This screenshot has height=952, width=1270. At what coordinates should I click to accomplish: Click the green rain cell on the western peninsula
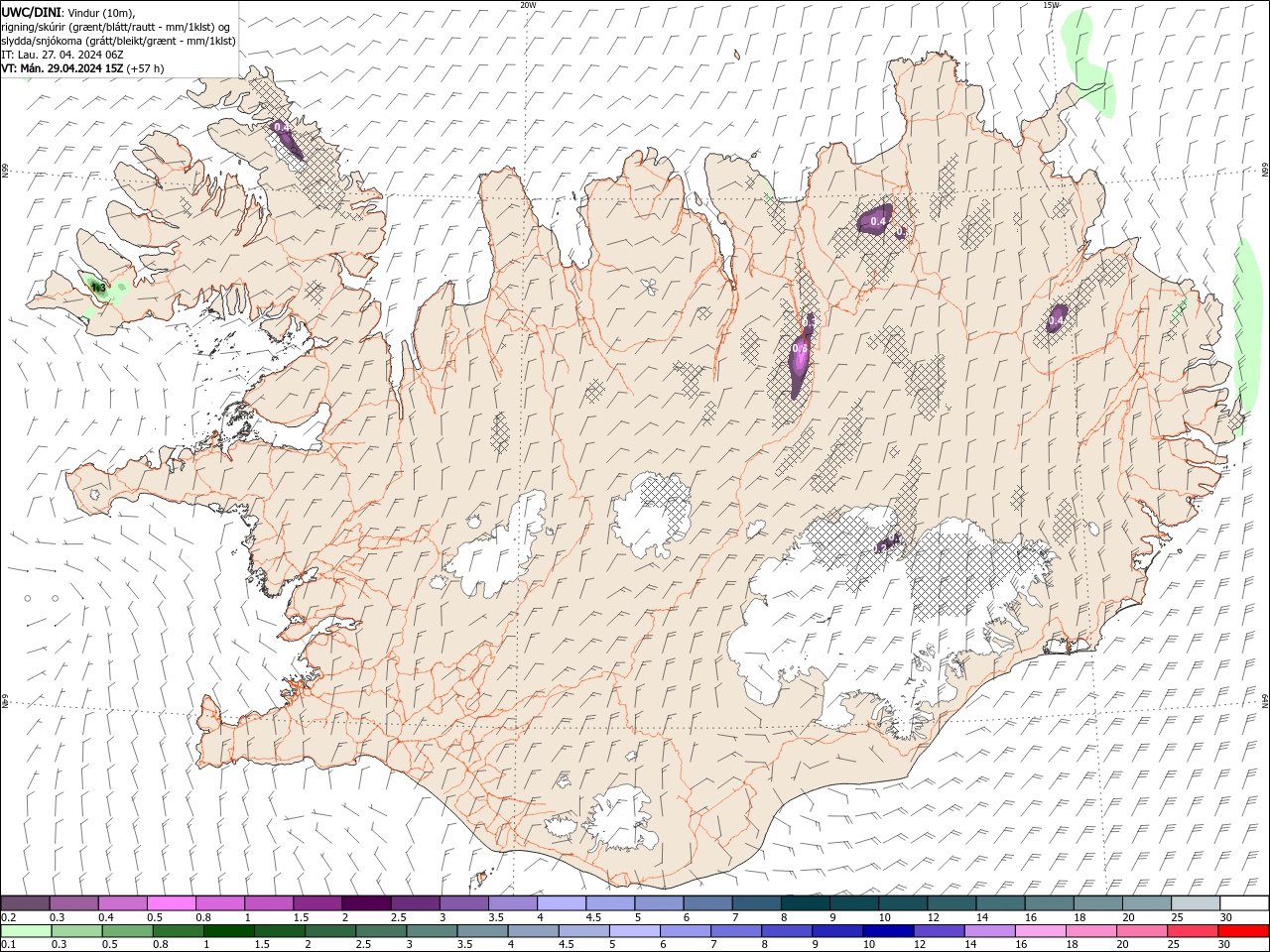[x=98, y=288]
